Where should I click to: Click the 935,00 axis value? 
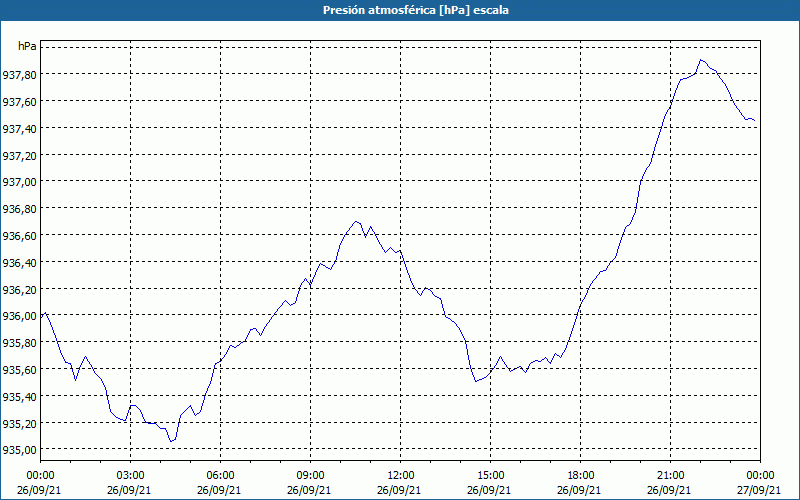coord(20,450)
